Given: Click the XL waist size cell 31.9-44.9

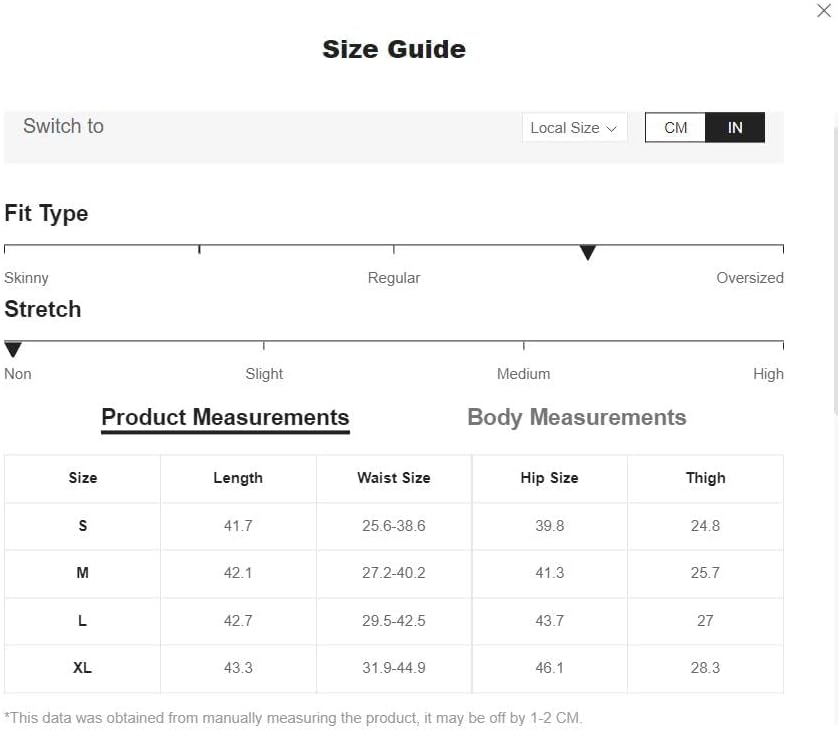Looking at the screenshot, I should [394, 668].
